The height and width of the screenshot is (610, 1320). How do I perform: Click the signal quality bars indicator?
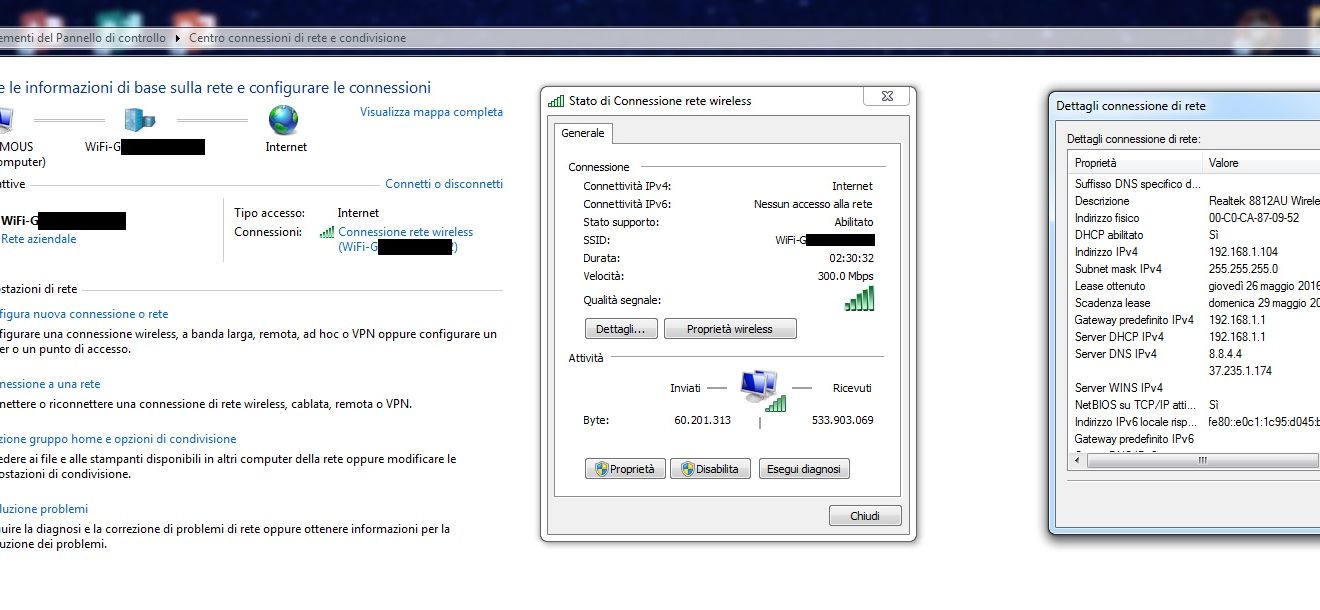point(859,298)
